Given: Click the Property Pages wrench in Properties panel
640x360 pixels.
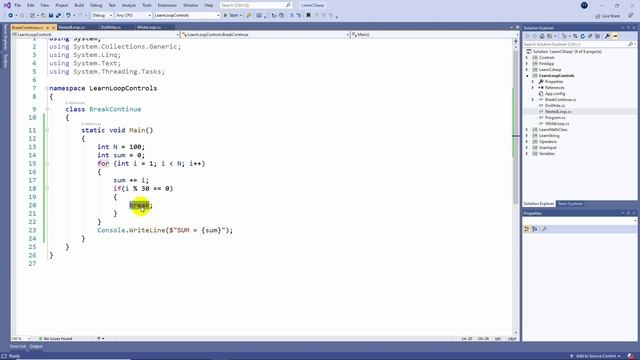Looking at the screenshot, I should point(544,229).
